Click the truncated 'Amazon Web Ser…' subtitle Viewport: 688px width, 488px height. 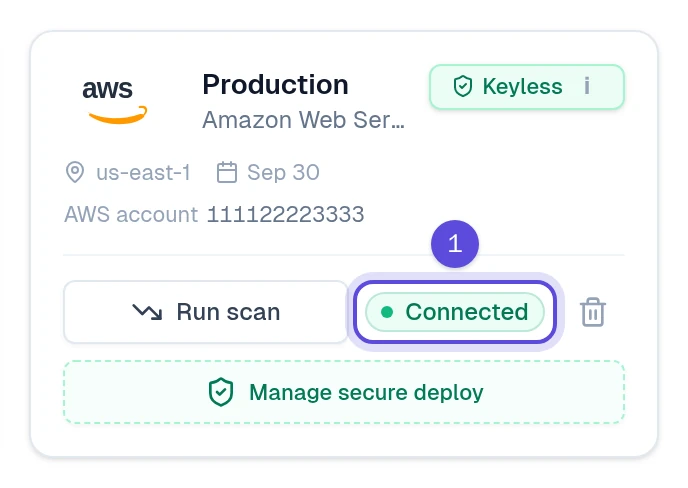pos(303,120)
